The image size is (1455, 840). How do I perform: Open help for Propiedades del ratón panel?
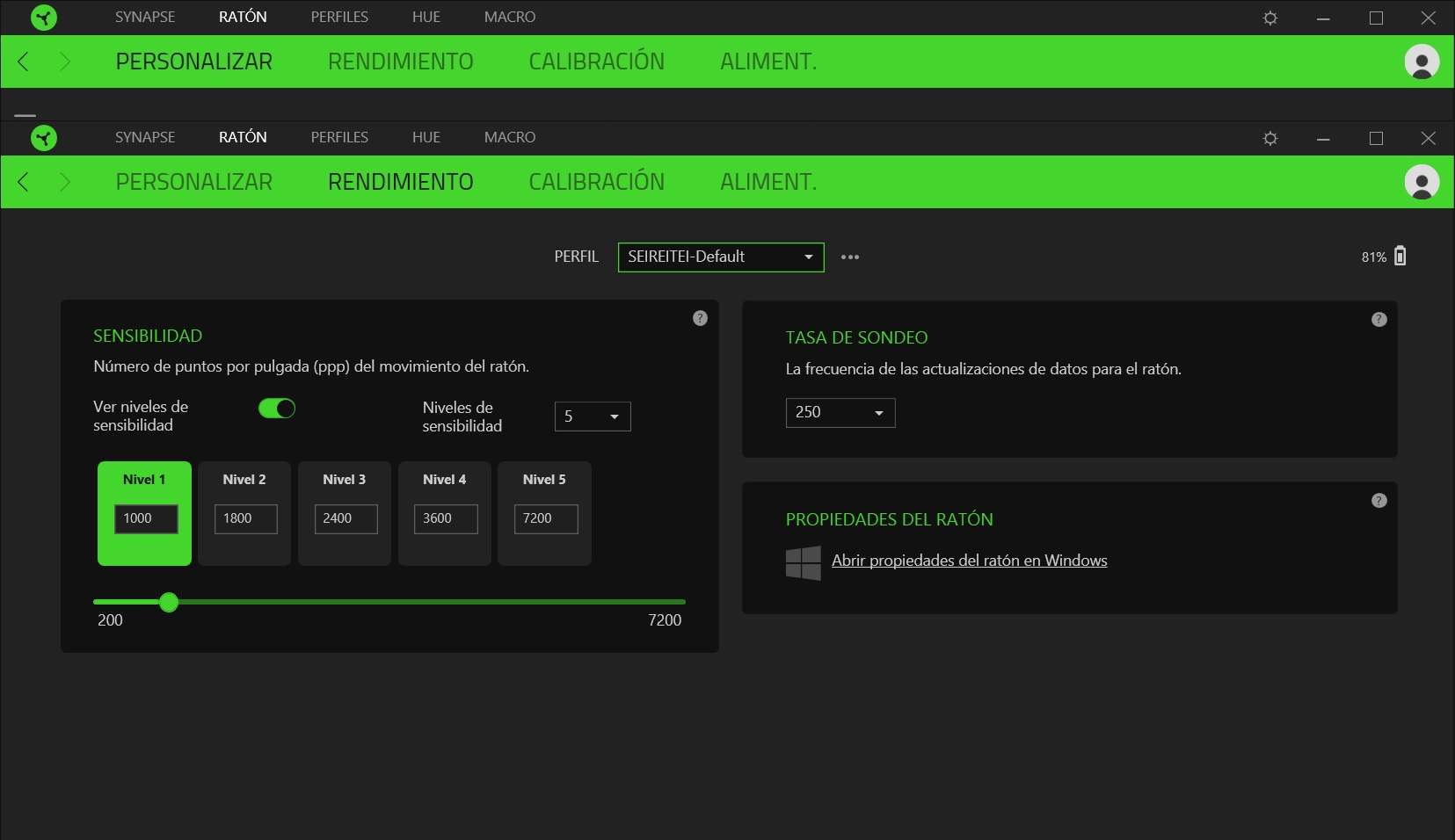pyautogui.click(x=1379, y=500)
